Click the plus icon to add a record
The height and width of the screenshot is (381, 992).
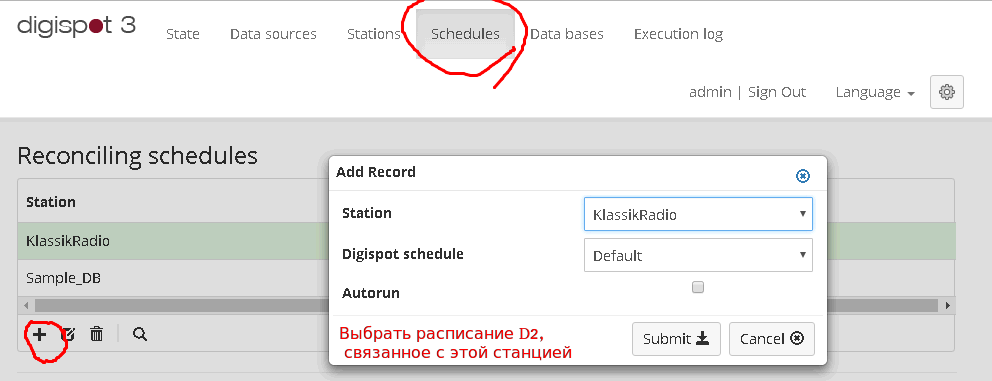pyautogui.click(x=40, y=334)
